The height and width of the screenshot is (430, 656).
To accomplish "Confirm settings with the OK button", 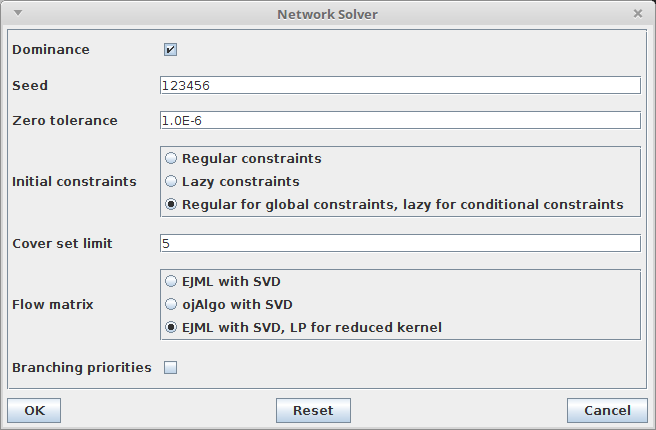I will coord(34,410).
